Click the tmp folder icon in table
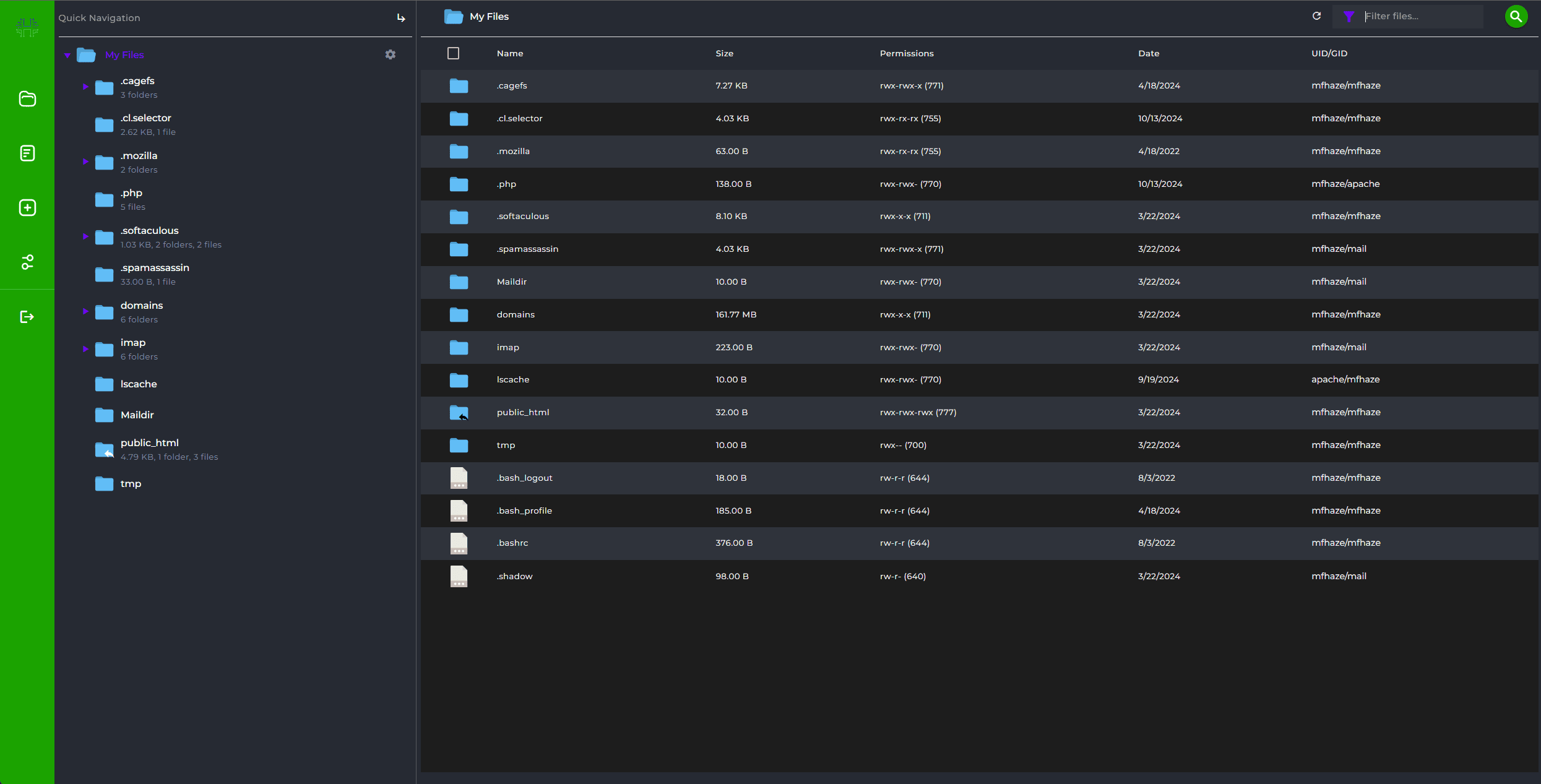 pos(459,446)
